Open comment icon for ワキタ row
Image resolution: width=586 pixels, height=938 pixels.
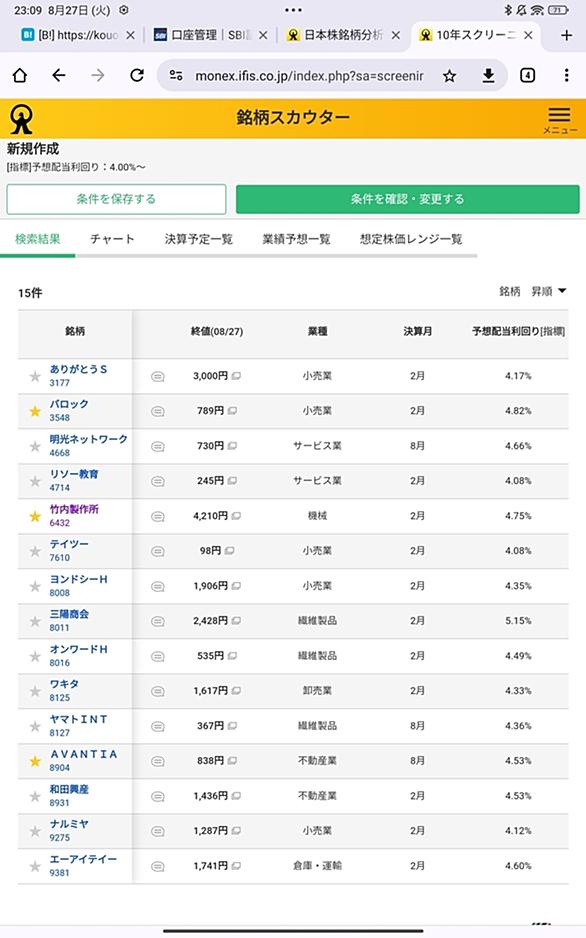pos(158,691)
